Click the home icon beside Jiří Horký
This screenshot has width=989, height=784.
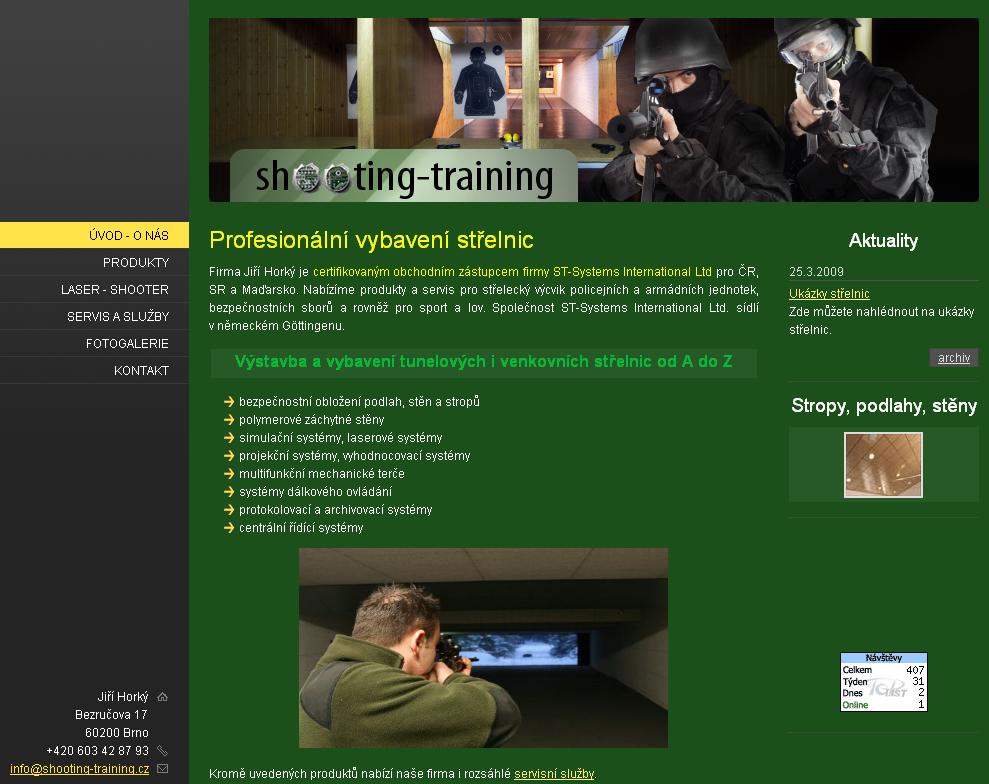click(162, 697)
